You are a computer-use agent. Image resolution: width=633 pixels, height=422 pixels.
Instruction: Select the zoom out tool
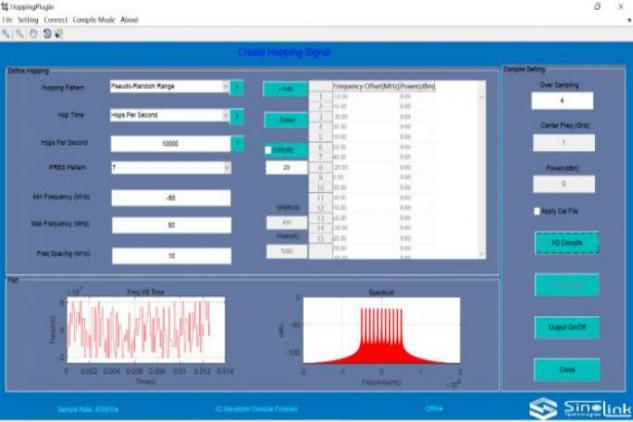pos(19,34)
